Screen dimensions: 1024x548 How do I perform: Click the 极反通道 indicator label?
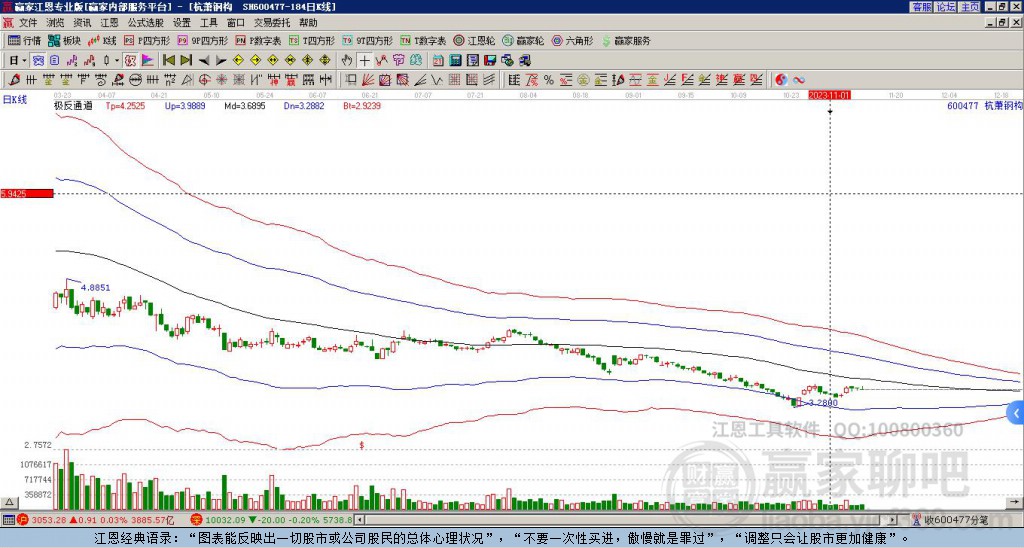(72, 105)
